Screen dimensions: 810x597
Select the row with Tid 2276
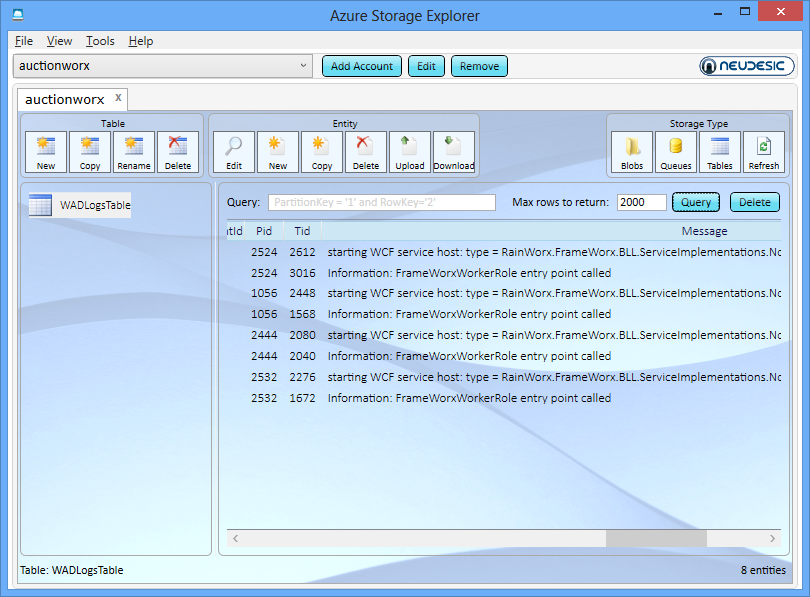coord(504,377)
